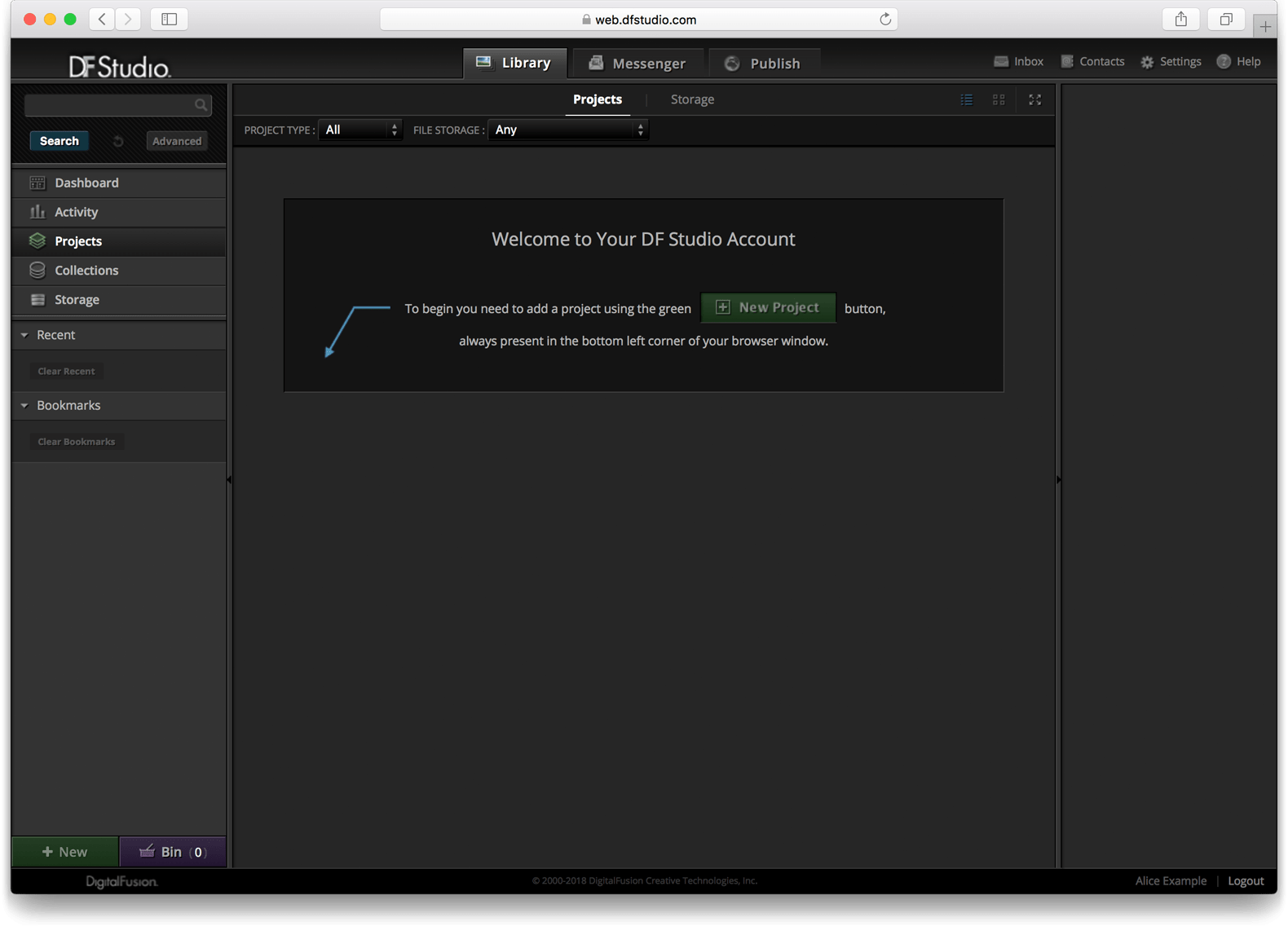The image size is (1288, 926).
Task: Click the Bin basket icon
Action: tap(147, 851)
